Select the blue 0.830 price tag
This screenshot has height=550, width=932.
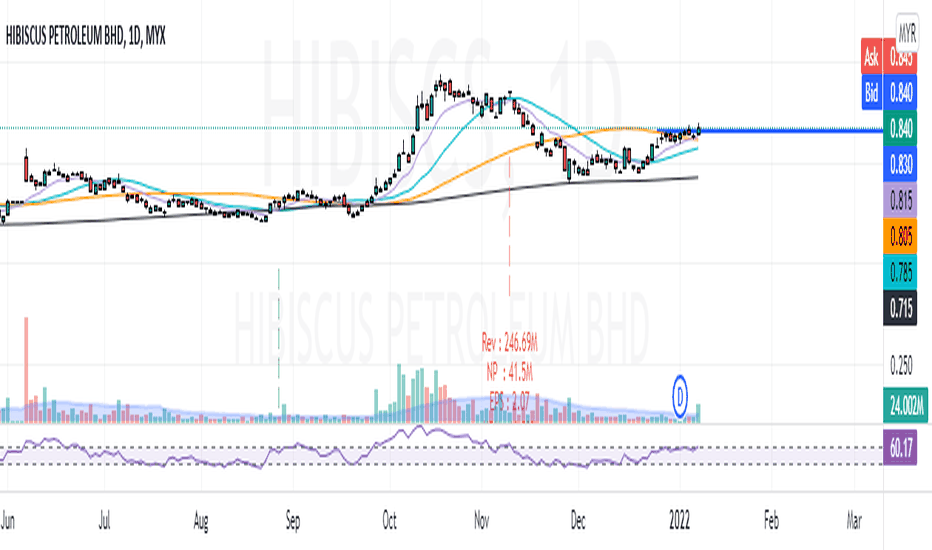click(x=900, y=164)
